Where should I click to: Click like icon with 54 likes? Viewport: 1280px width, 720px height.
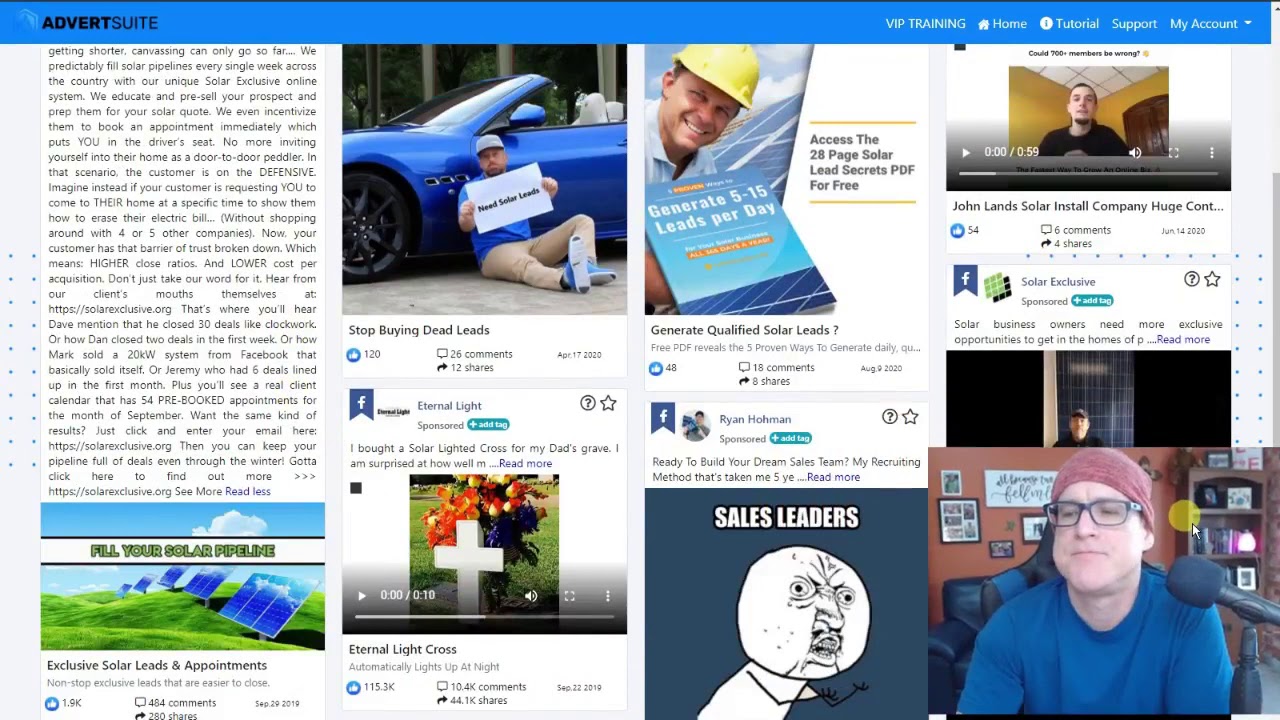coord(957,231)
